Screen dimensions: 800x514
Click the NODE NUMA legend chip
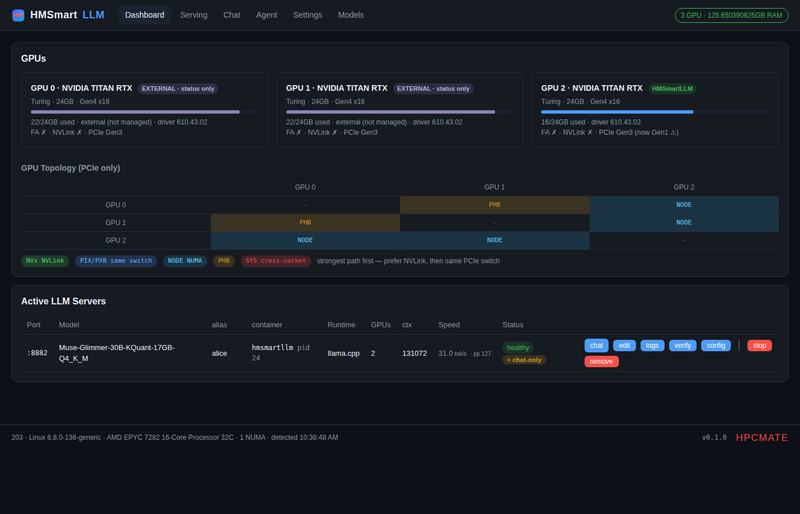click(x=185, y=261)
